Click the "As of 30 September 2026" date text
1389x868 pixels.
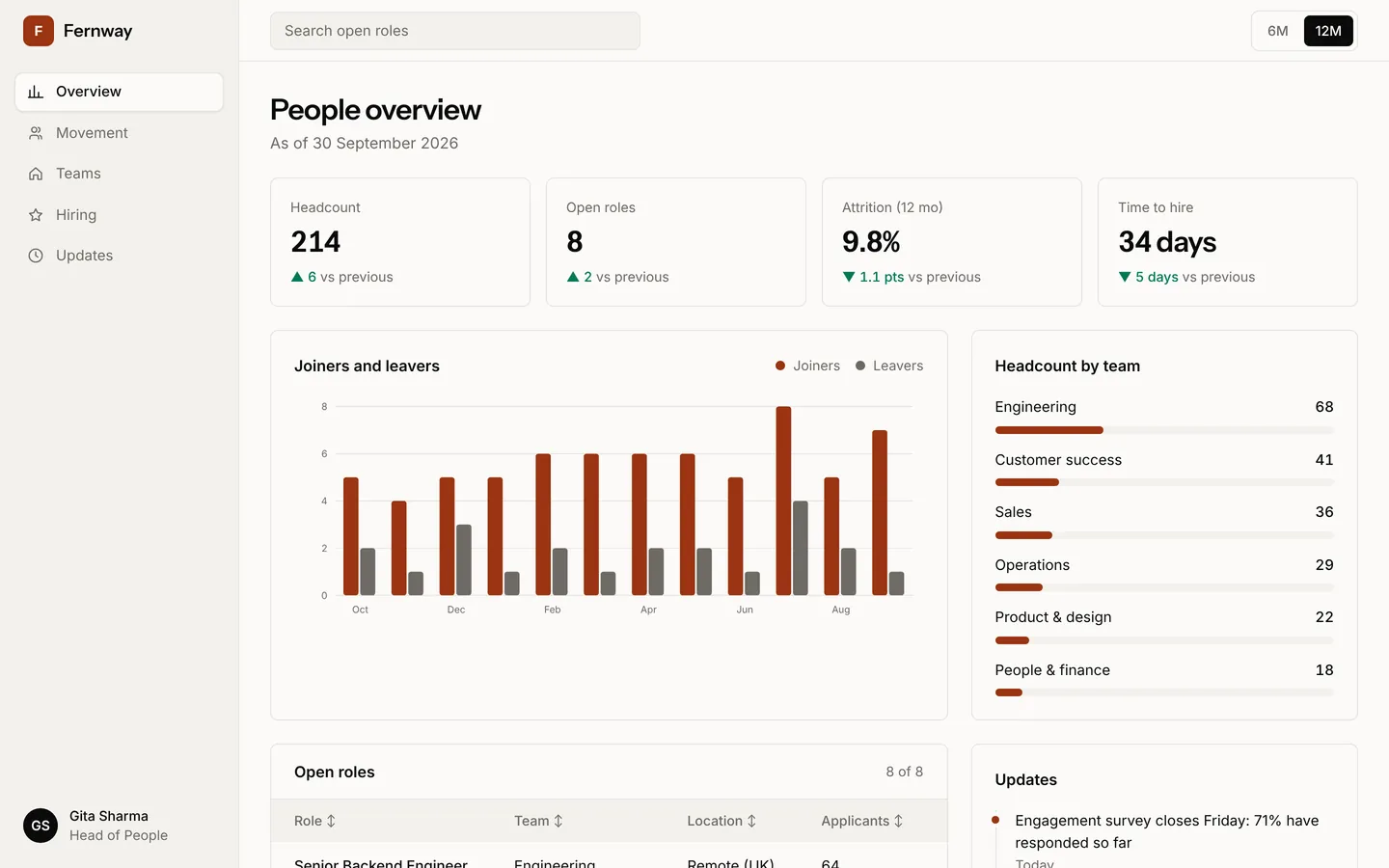tap(365, 143)
